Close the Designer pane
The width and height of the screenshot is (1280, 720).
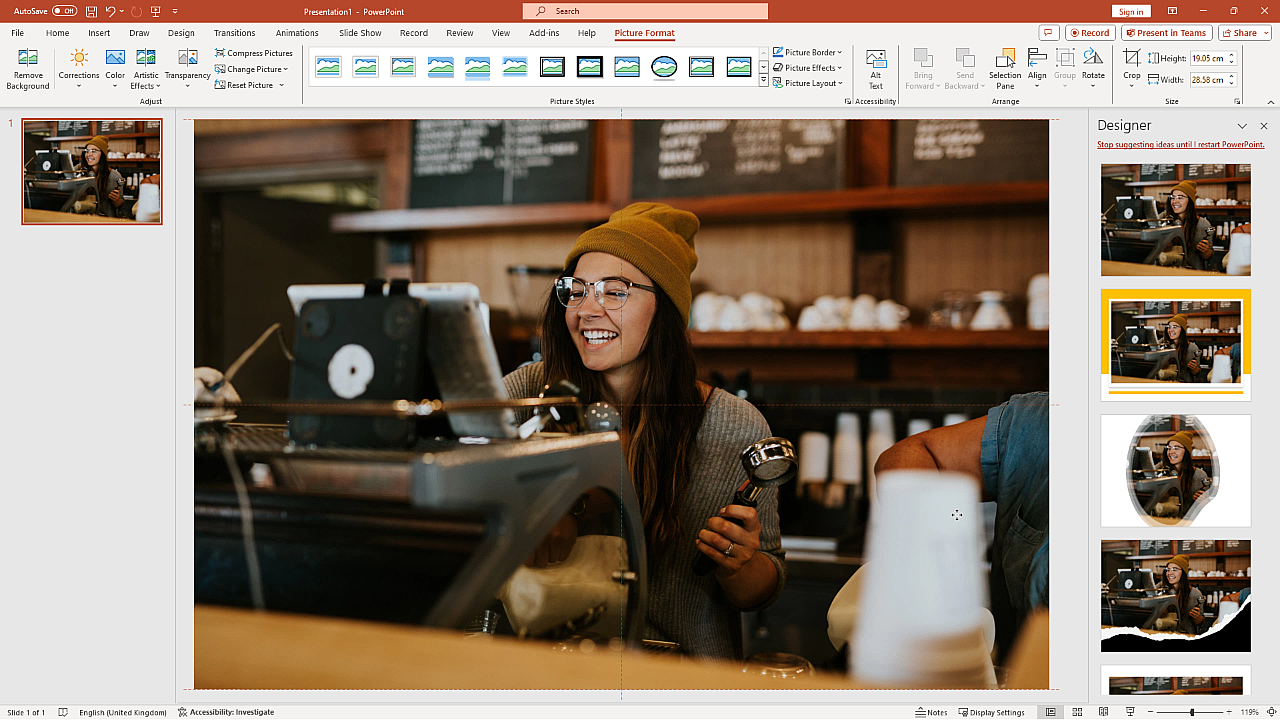pos(1264,126)
